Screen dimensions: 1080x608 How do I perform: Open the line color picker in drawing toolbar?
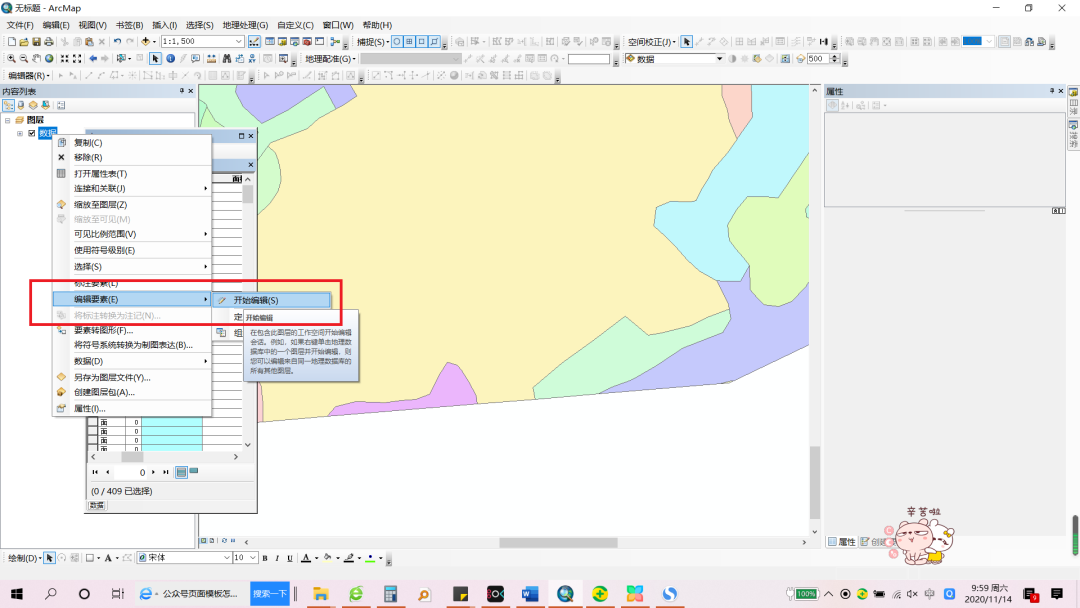point(359,558)
